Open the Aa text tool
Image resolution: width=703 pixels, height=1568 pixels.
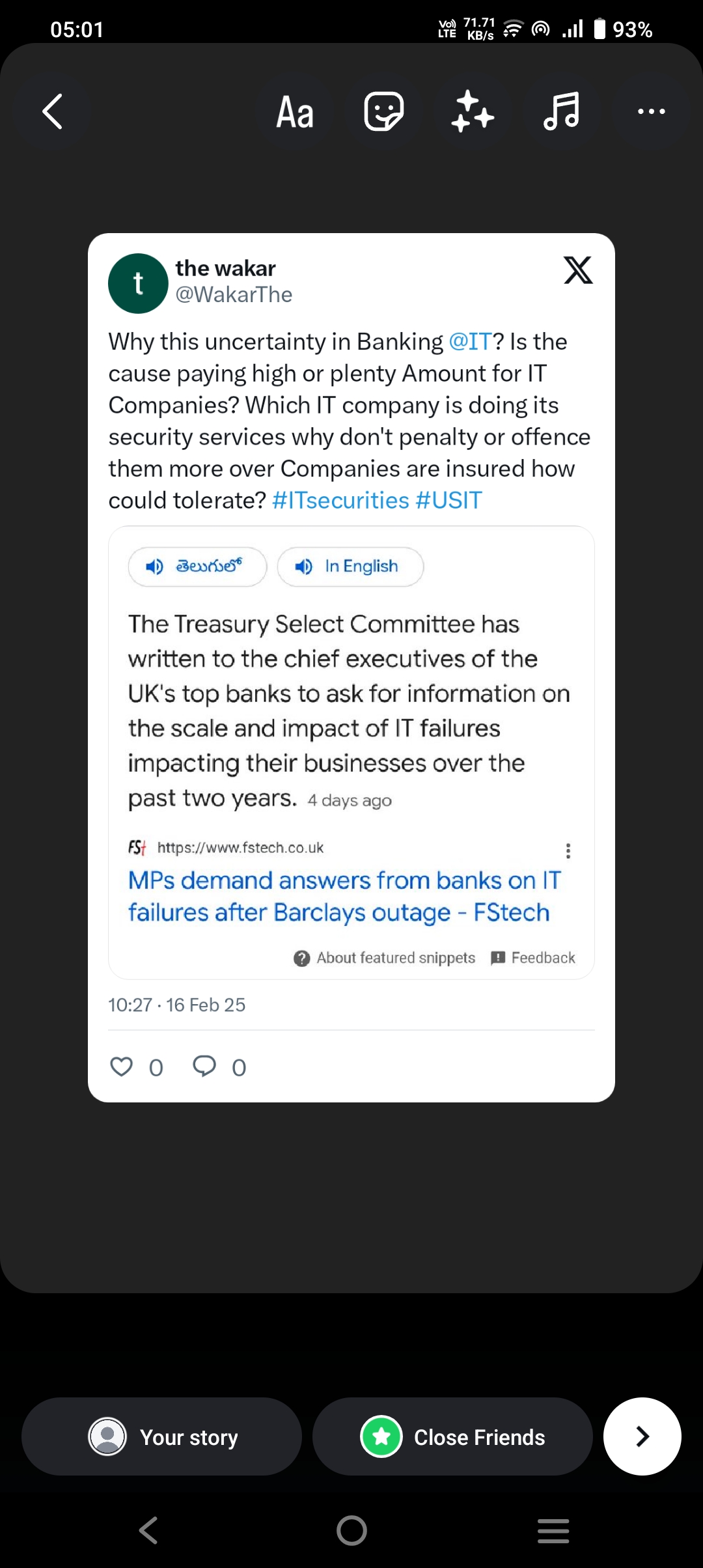pos(295,112)
